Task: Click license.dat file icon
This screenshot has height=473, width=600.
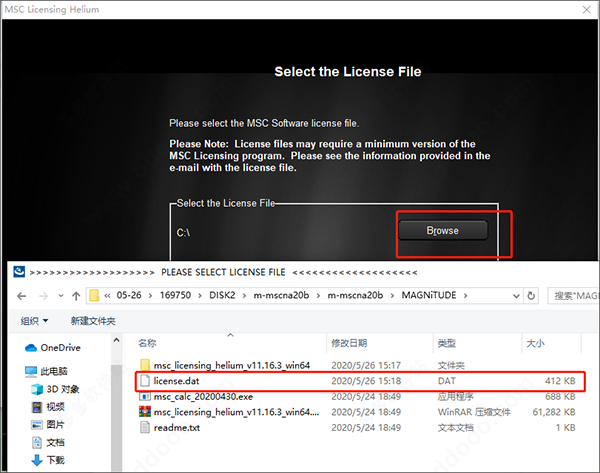Action: (x=145, y=381)
